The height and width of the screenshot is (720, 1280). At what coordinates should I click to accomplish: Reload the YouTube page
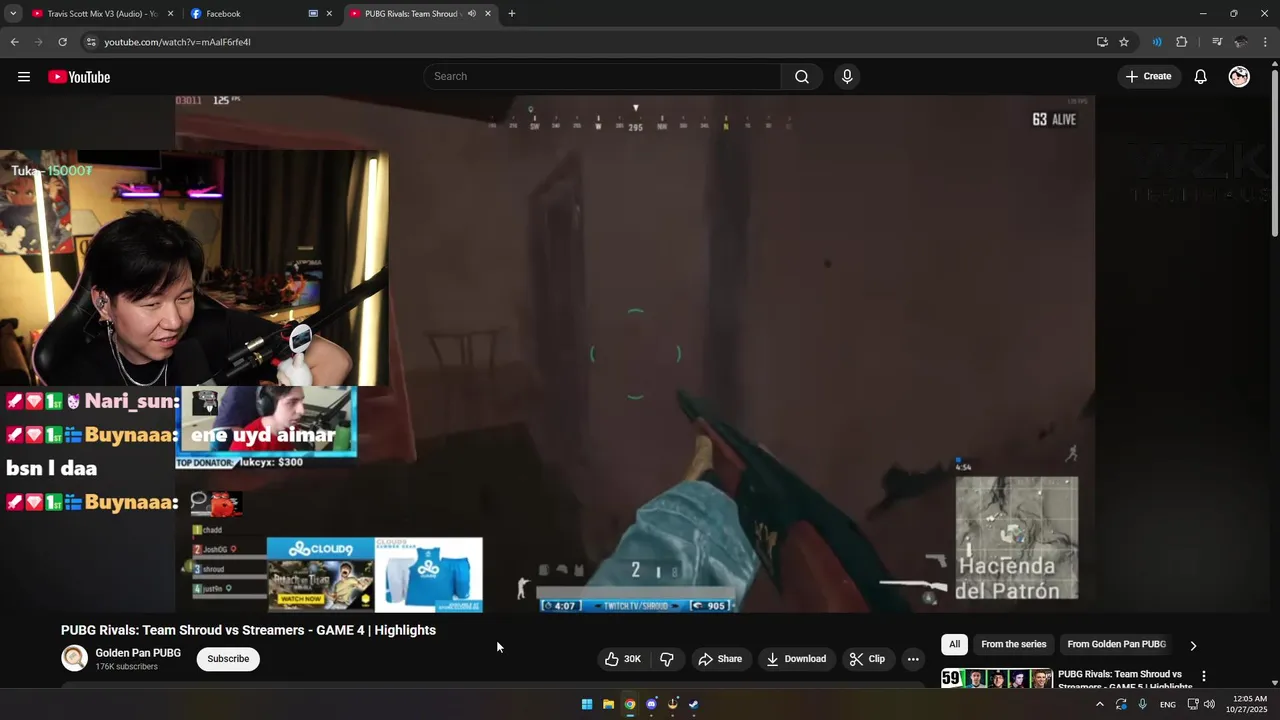click(62, 42)
